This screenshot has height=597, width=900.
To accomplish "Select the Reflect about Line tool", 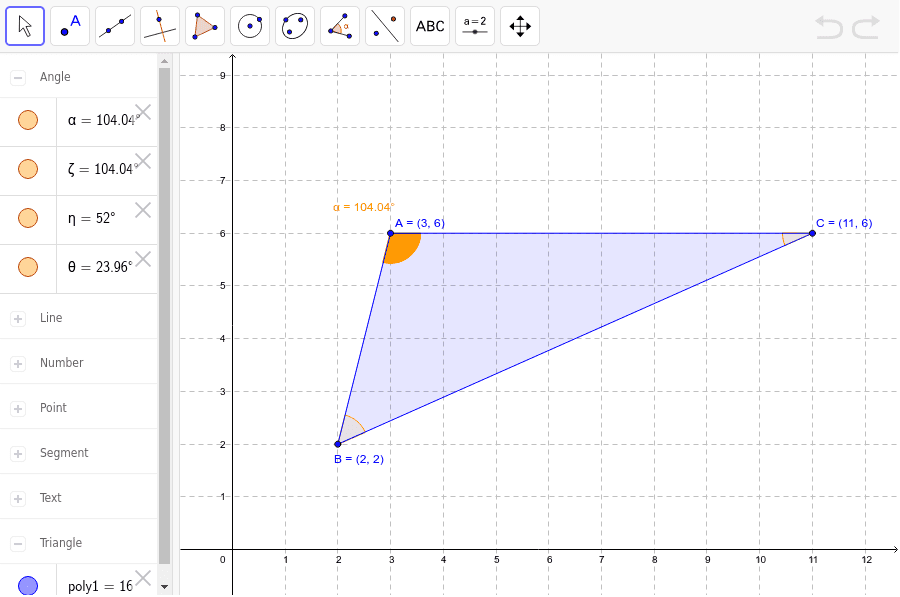I will point(385,26).
